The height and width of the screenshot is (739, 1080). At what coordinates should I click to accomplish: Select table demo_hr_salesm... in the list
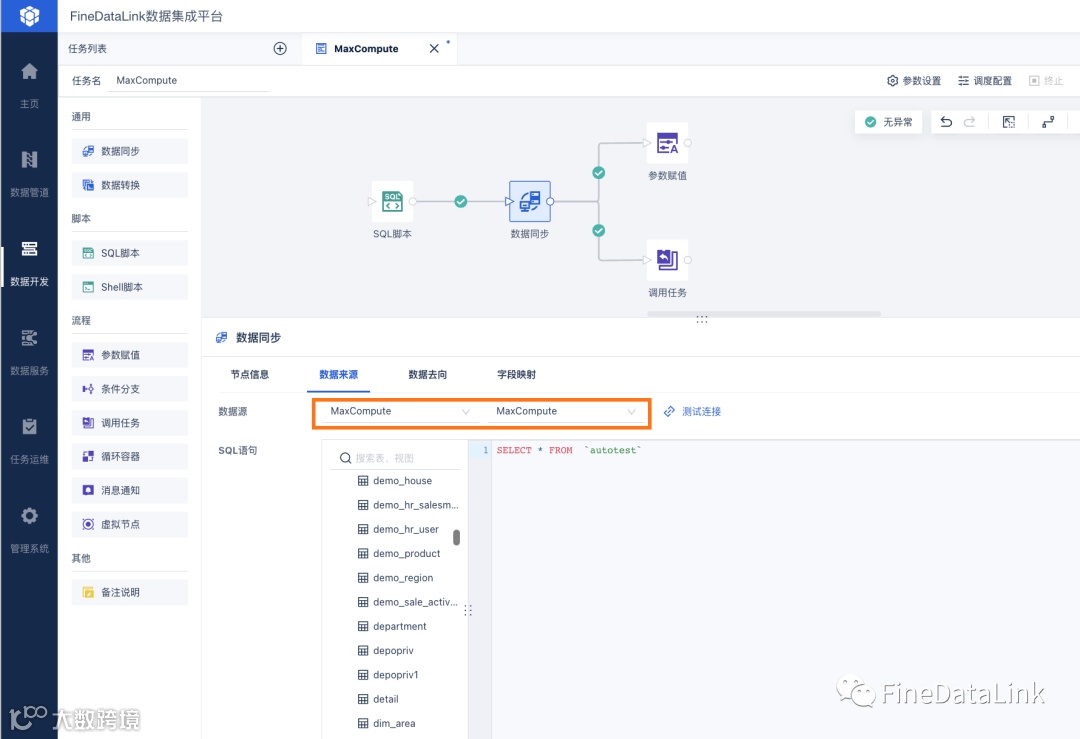point(408,505)
